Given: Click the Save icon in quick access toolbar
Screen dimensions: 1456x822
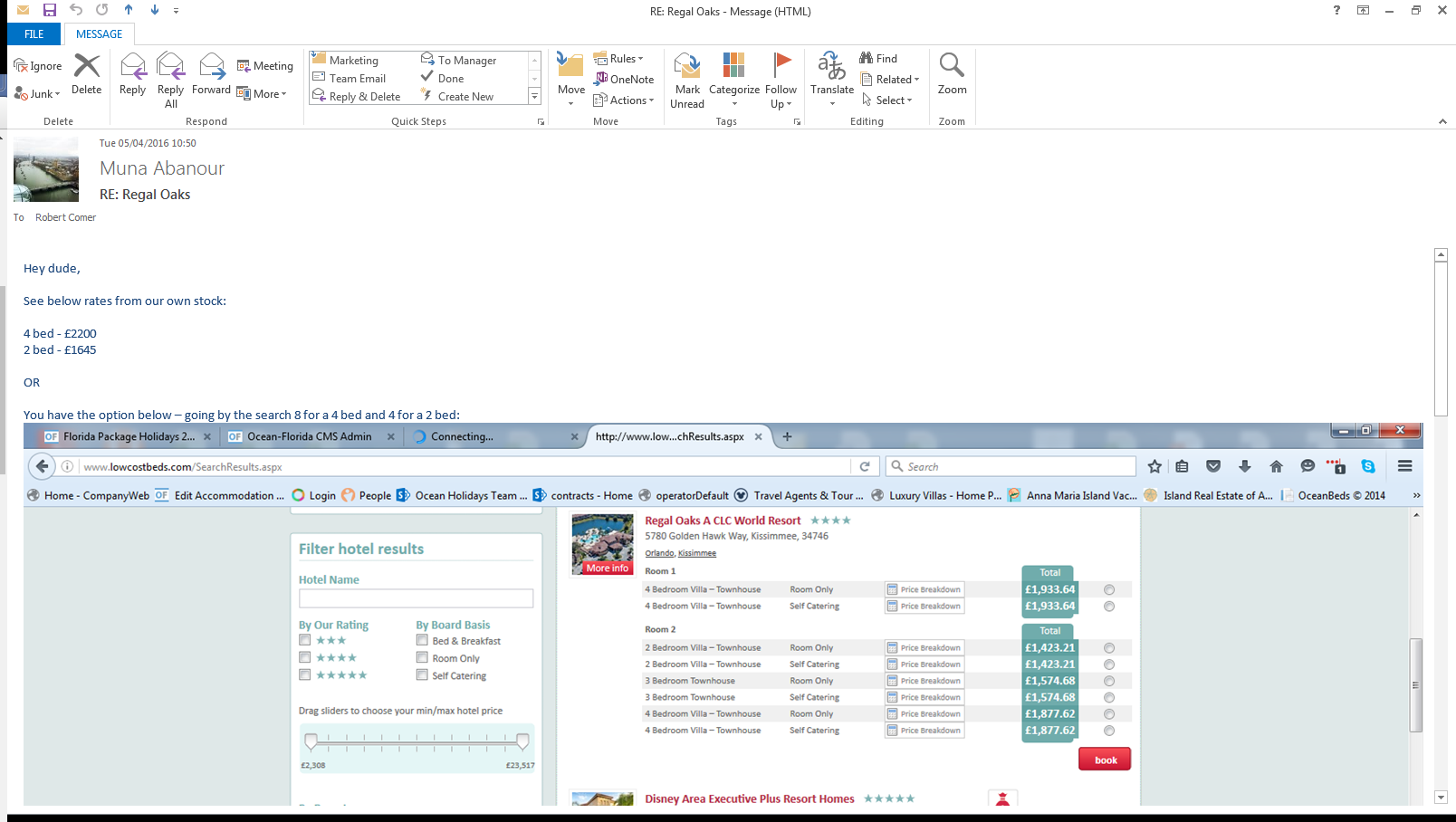Looking at the screenshot, I should (50, 10).
